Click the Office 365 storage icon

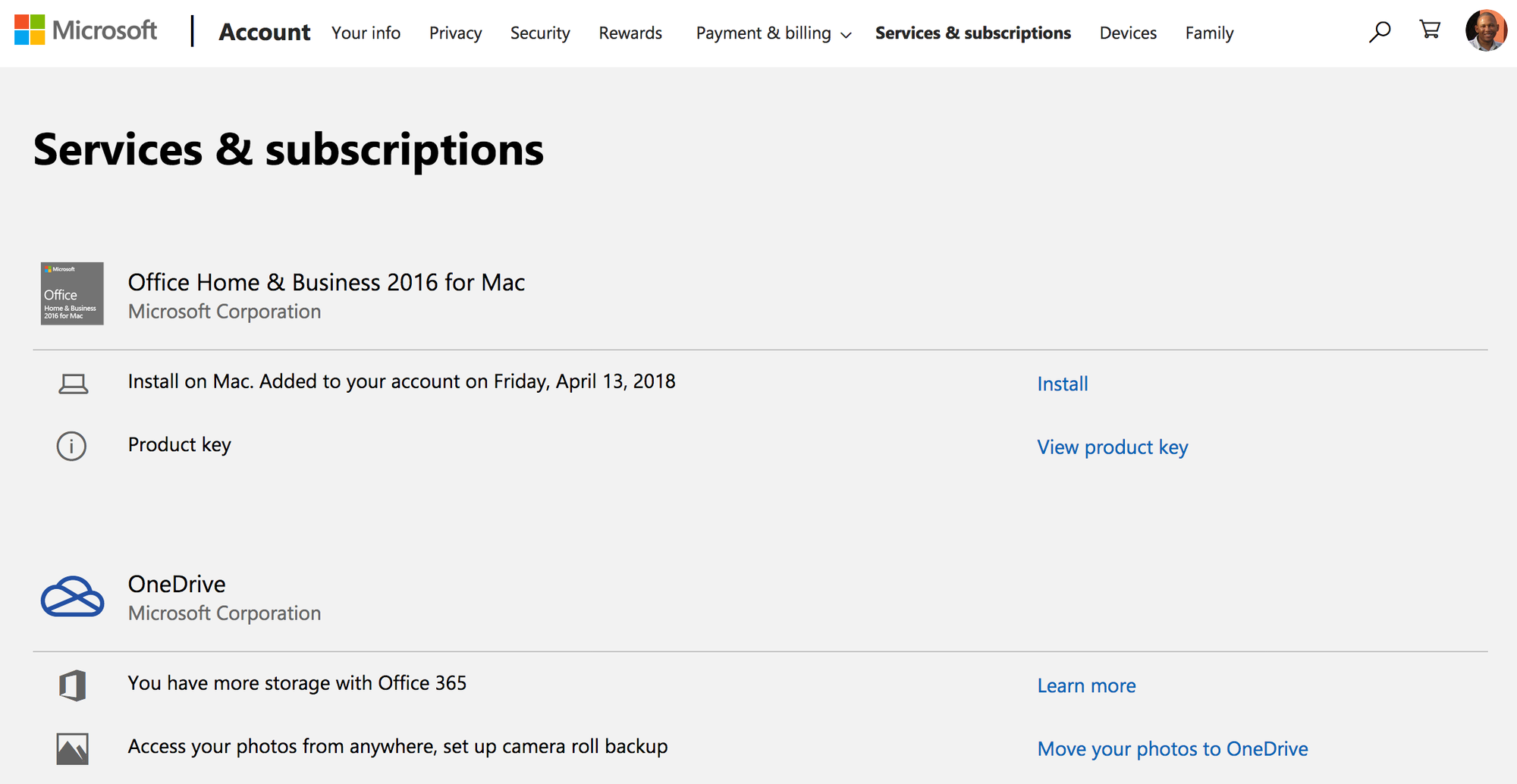coord(73,685)
